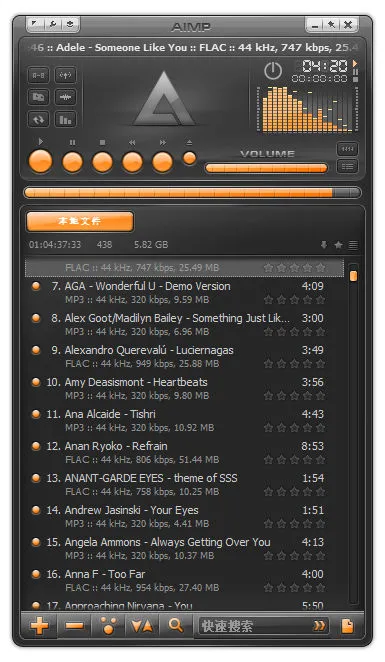Open the AIMP main menu arrow button
385x662 pixels.
35,24
